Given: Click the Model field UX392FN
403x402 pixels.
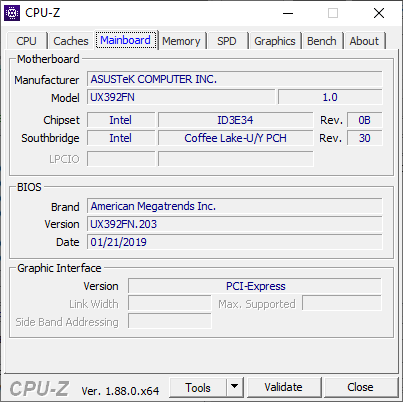Looking at the screenshot, I should (x=181, y=97).
